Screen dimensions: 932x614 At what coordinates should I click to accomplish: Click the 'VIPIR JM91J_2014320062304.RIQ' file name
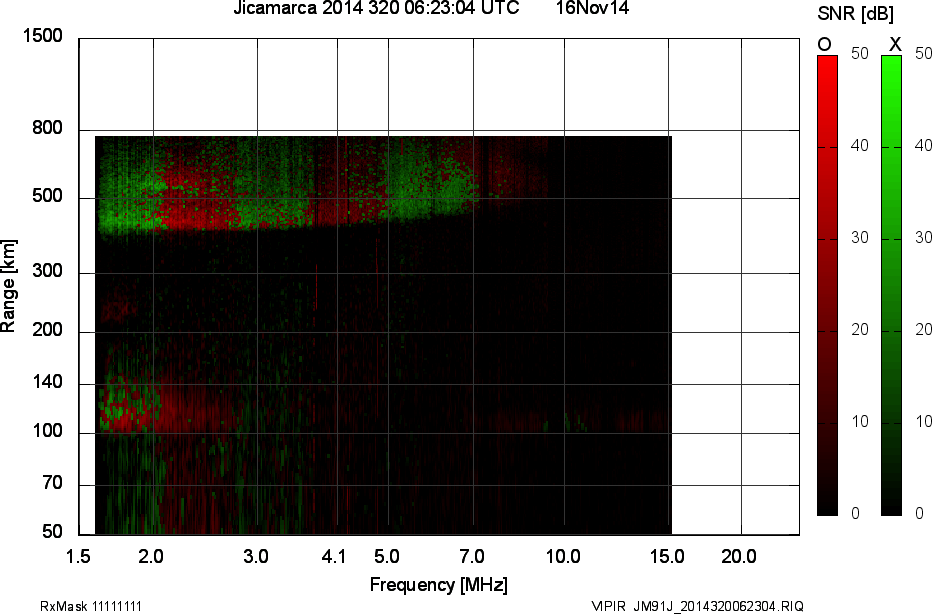coord(698,606)
